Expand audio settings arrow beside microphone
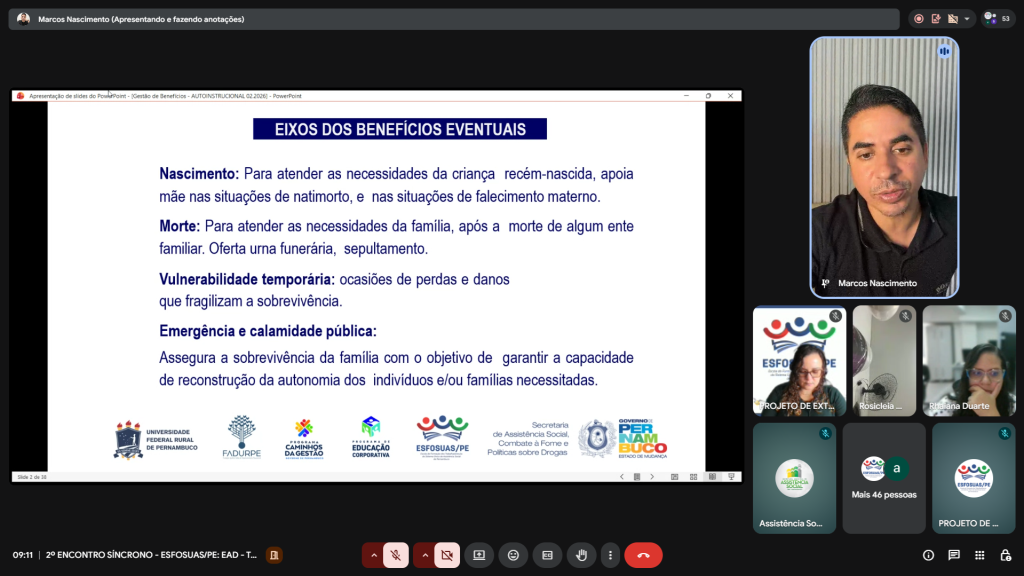1024x576 pixels. click(374, 555)
